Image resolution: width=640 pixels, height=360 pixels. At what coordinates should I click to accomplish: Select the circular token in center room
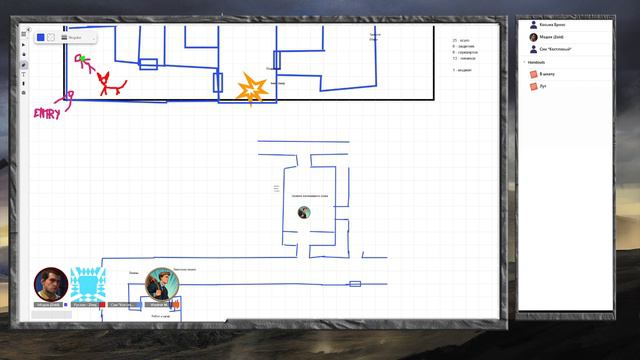[x=304, y=212]
